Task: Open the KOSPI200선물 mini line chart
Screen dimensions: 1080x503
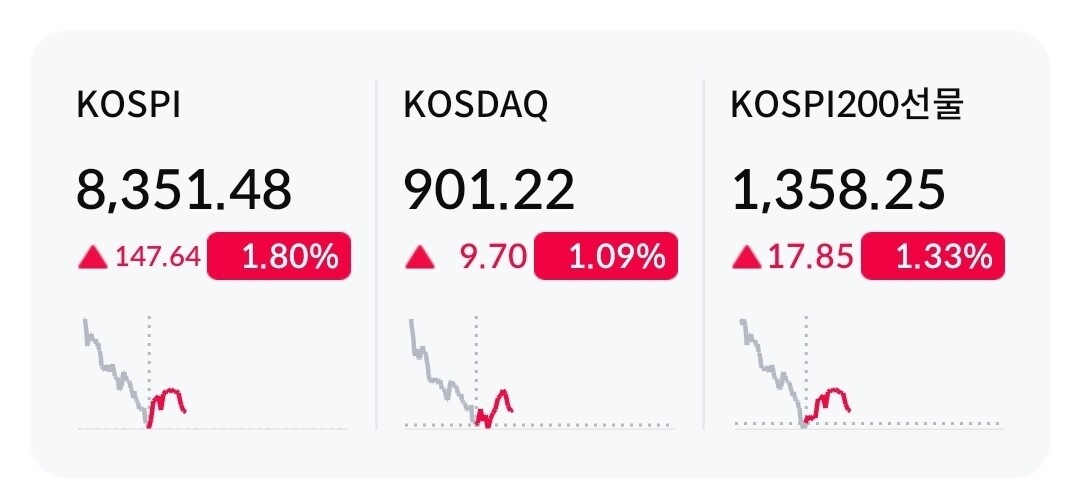Action: click(869, 373)
